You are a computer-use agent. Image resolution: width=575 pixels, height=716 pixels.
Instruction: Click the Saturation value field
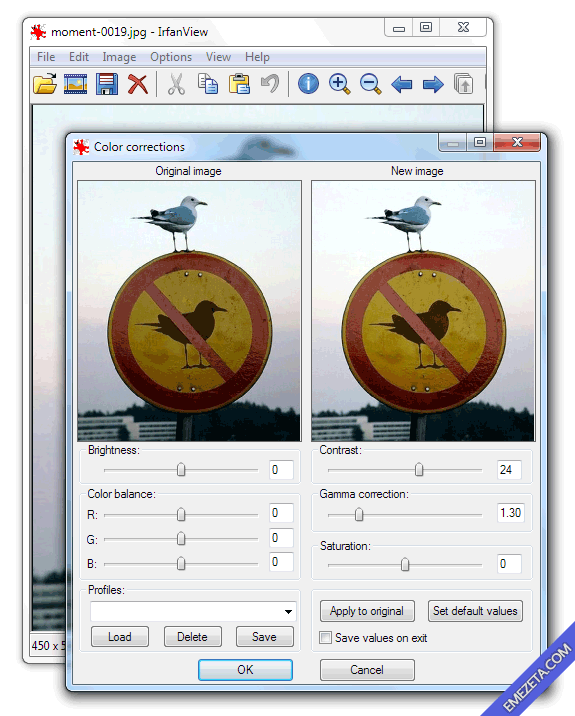[x=509, y=563]
